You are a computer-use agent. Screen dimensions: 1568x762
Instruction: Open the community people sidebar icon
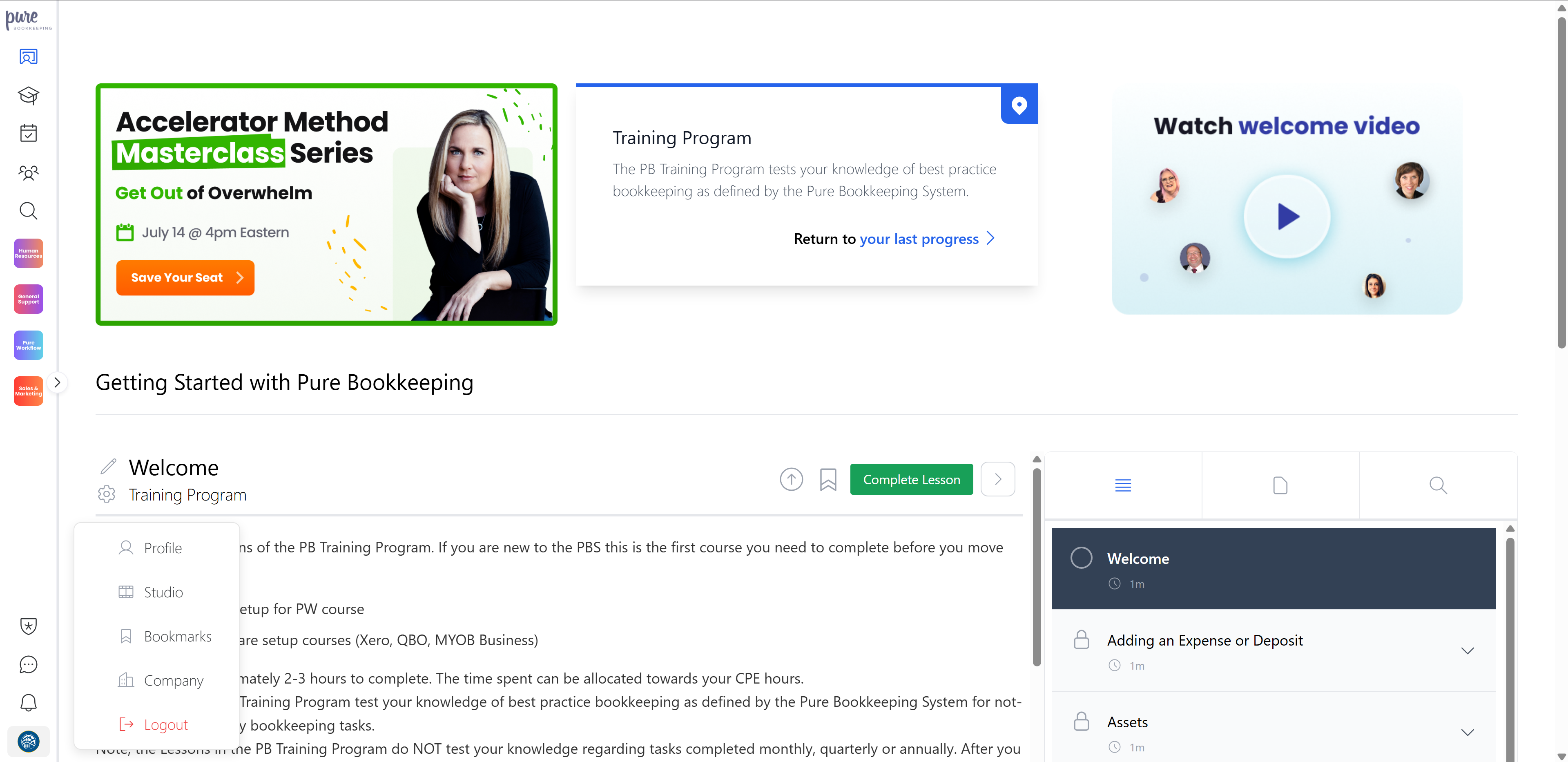28,172
